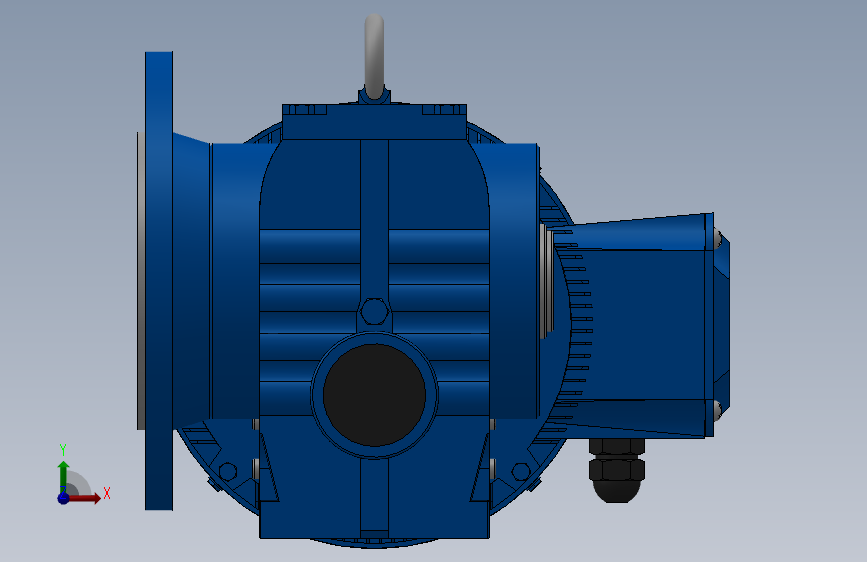Select the hex plug above the shaft bore
The image size is (867, 562).
[374, 311]
